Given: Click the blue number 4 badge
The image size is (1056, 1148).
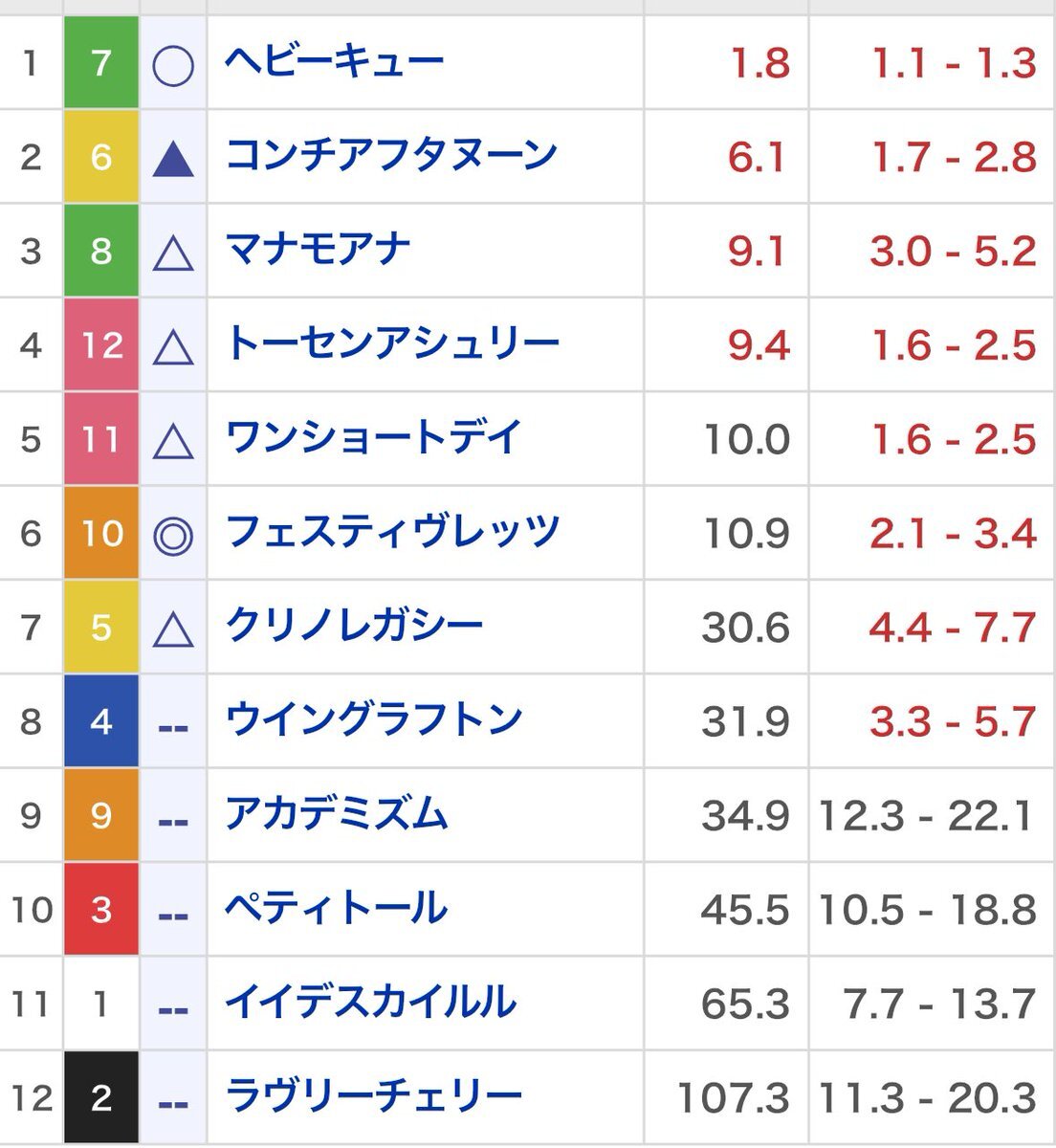Looking at the screenshot, I should [x=101, y=721].
